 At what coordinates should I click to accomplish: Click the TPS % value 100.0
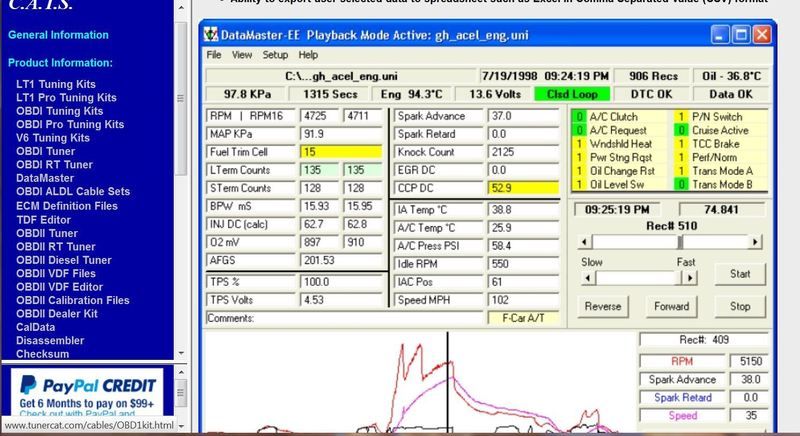341,282
